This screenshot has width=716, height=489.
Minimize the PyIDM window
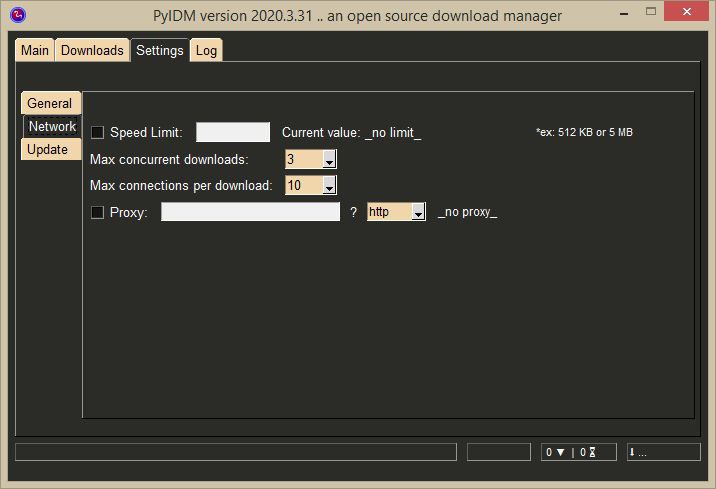pyautogui.click(x=624, y=13)
